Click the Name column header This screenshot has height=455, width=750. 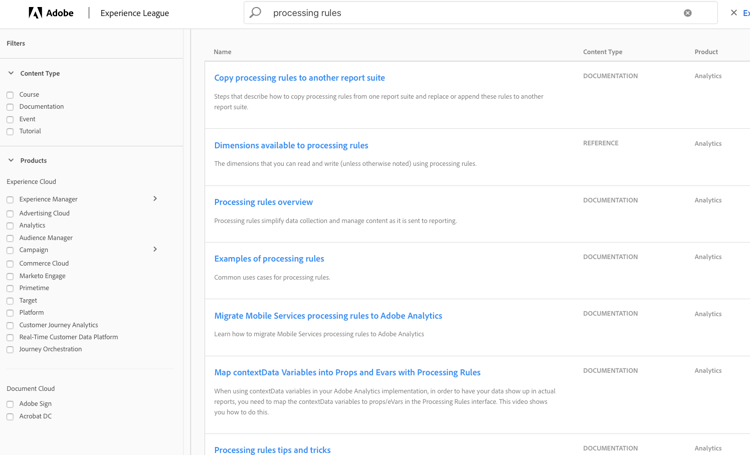(222, 52)
